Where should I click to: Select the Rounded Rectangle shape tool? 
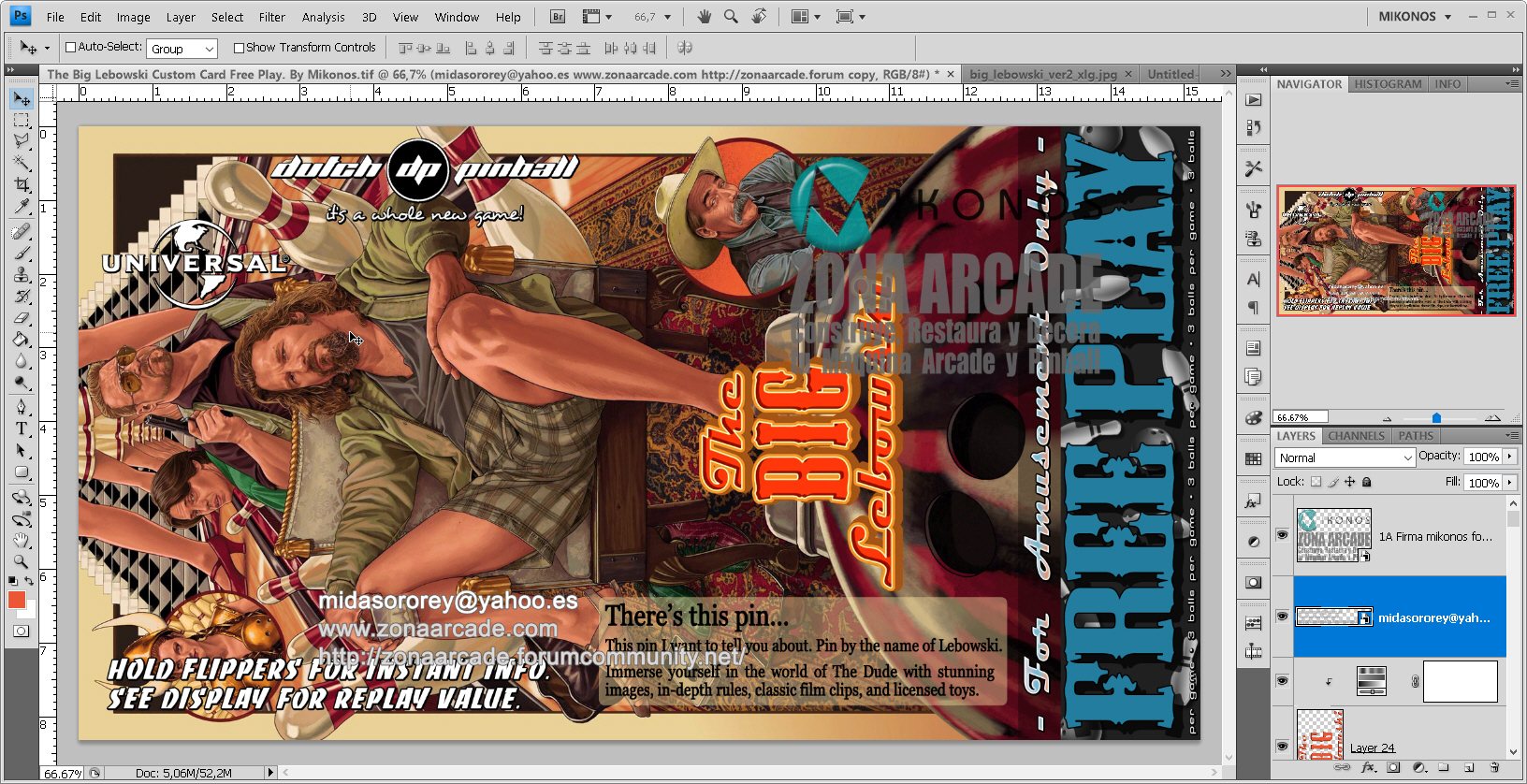21,472
